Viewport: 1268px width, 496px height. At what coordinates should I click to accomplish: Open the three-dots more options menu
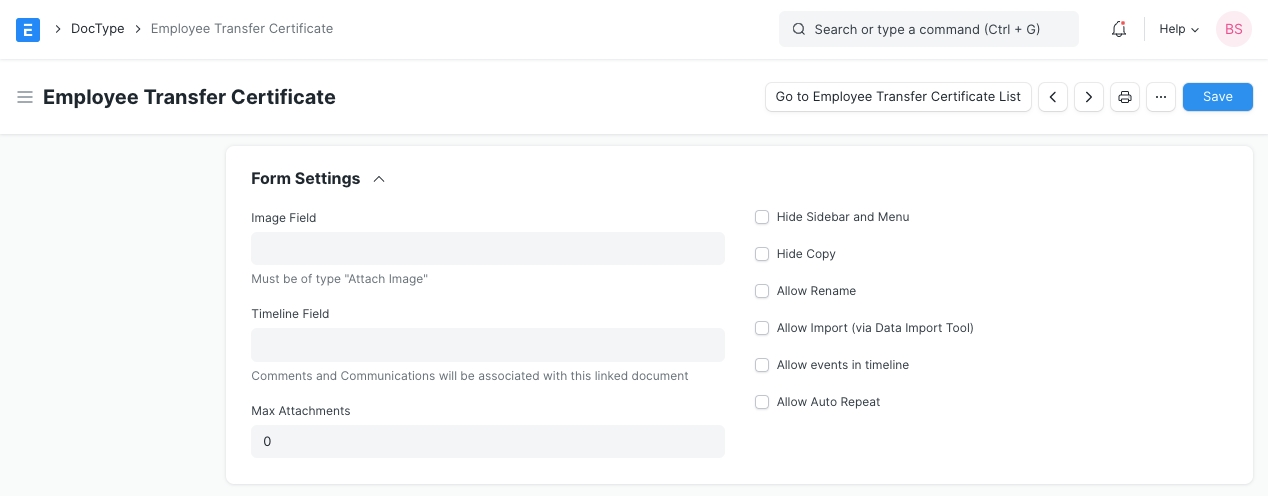pos(1160,97)
